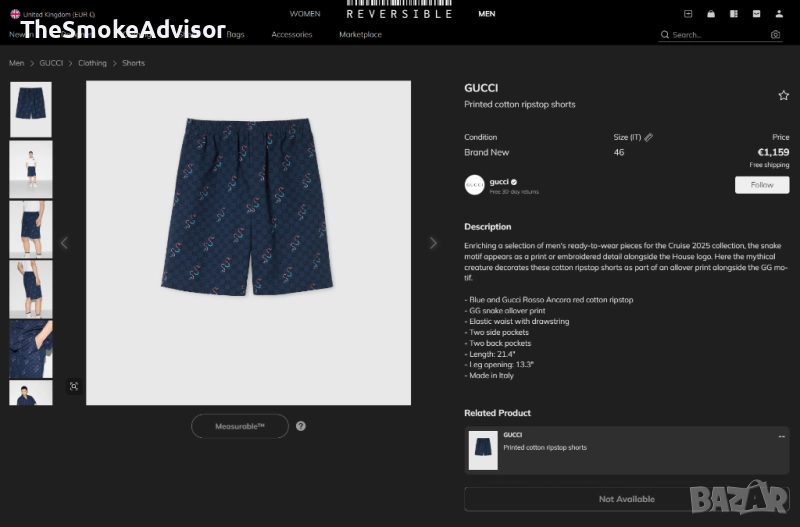Viewport: 800px width, 527px height.
Task: Open the messages inbox icon
Action: (757, 14)
